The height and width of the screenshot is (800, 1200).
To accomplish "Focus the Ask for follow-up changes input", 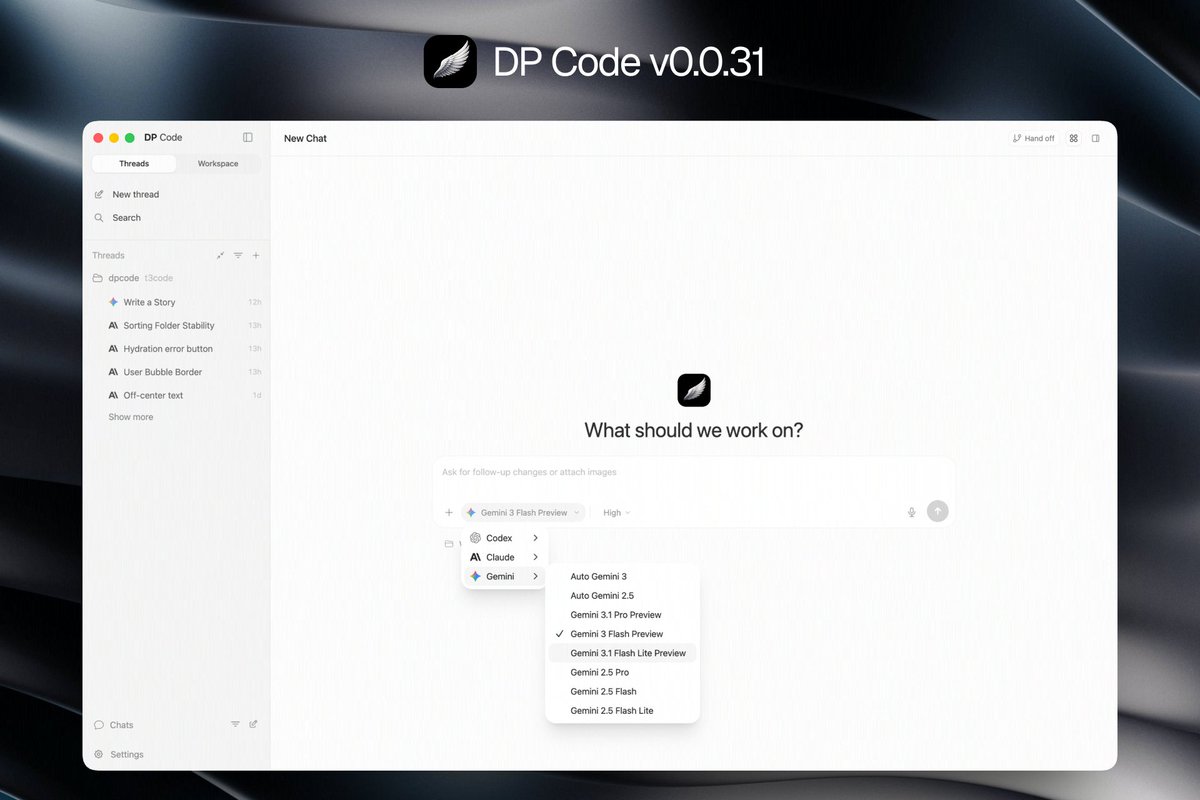I will [x=694, y=472].
